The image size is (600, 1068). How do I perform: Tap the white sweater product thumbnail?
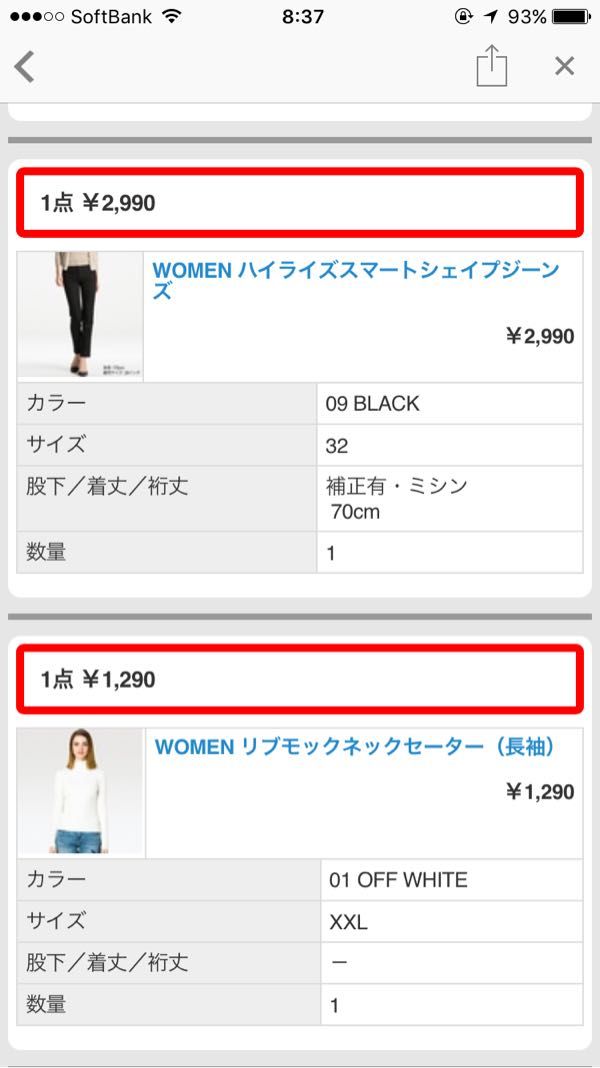[x=80, y=792]
